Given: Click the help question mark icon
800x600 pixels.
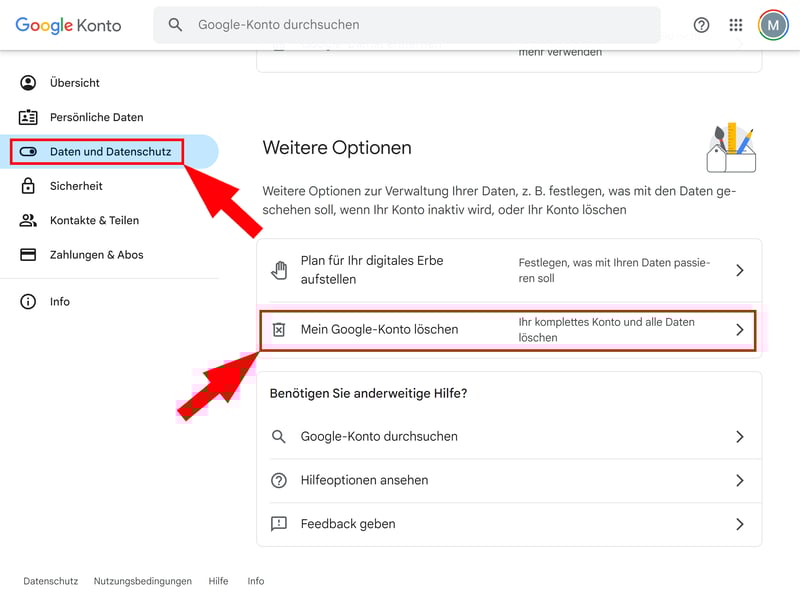Looking at the screenshot, I should tap(701, 25).
